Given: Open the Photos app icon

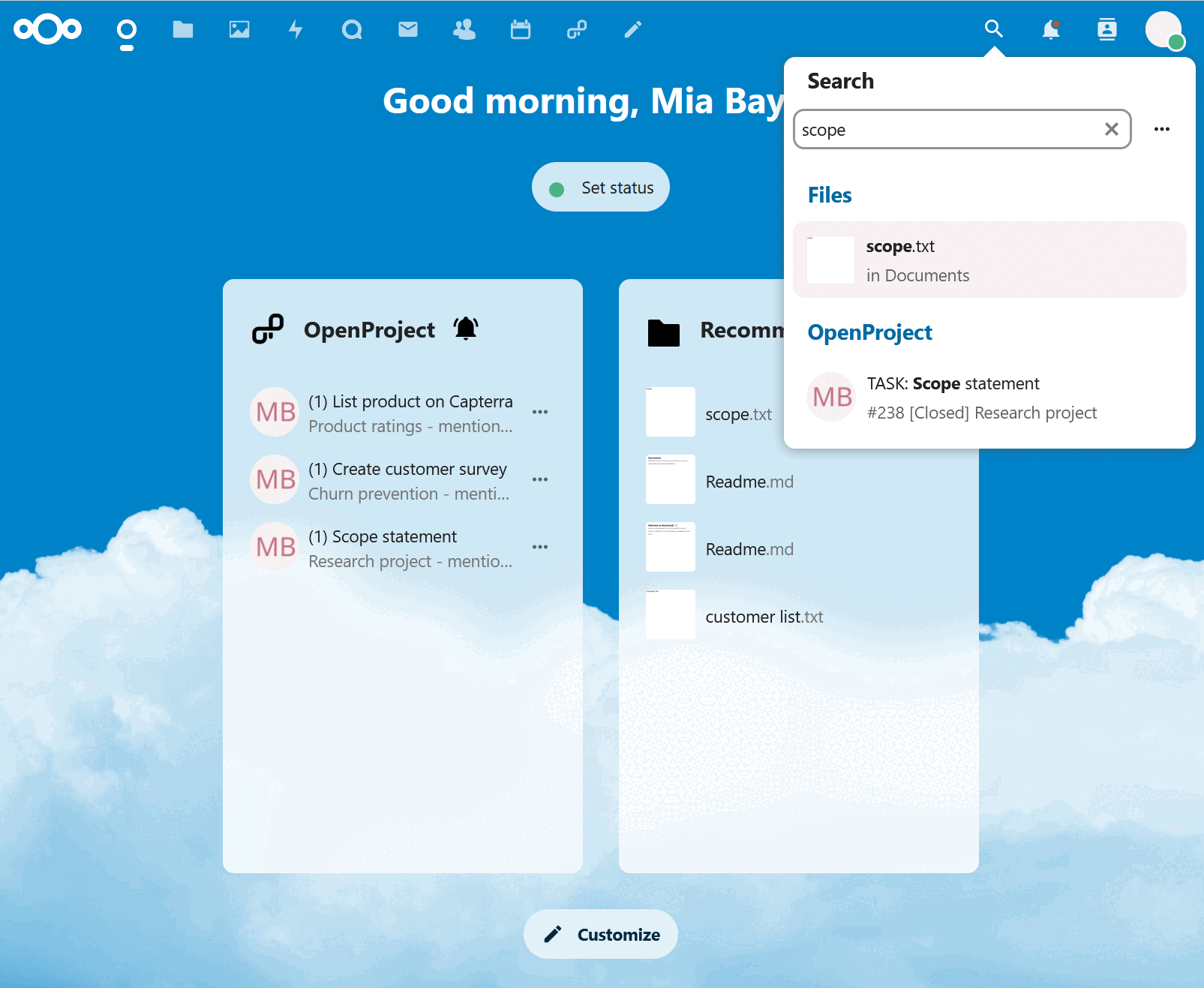Looking at the screenshot, I should (x=239, y=29).
